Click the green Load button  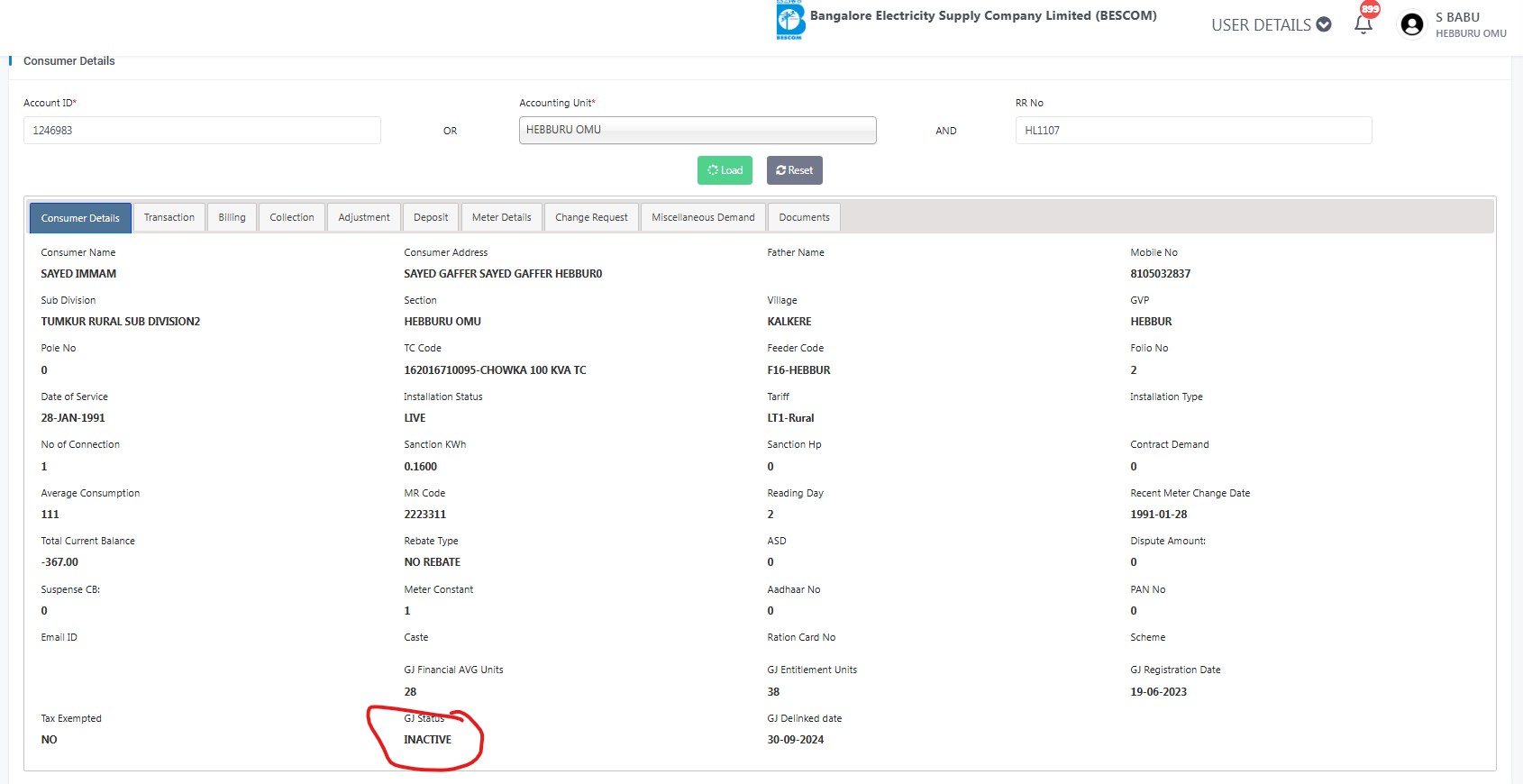pyautogui.click(x=725, y=170)
